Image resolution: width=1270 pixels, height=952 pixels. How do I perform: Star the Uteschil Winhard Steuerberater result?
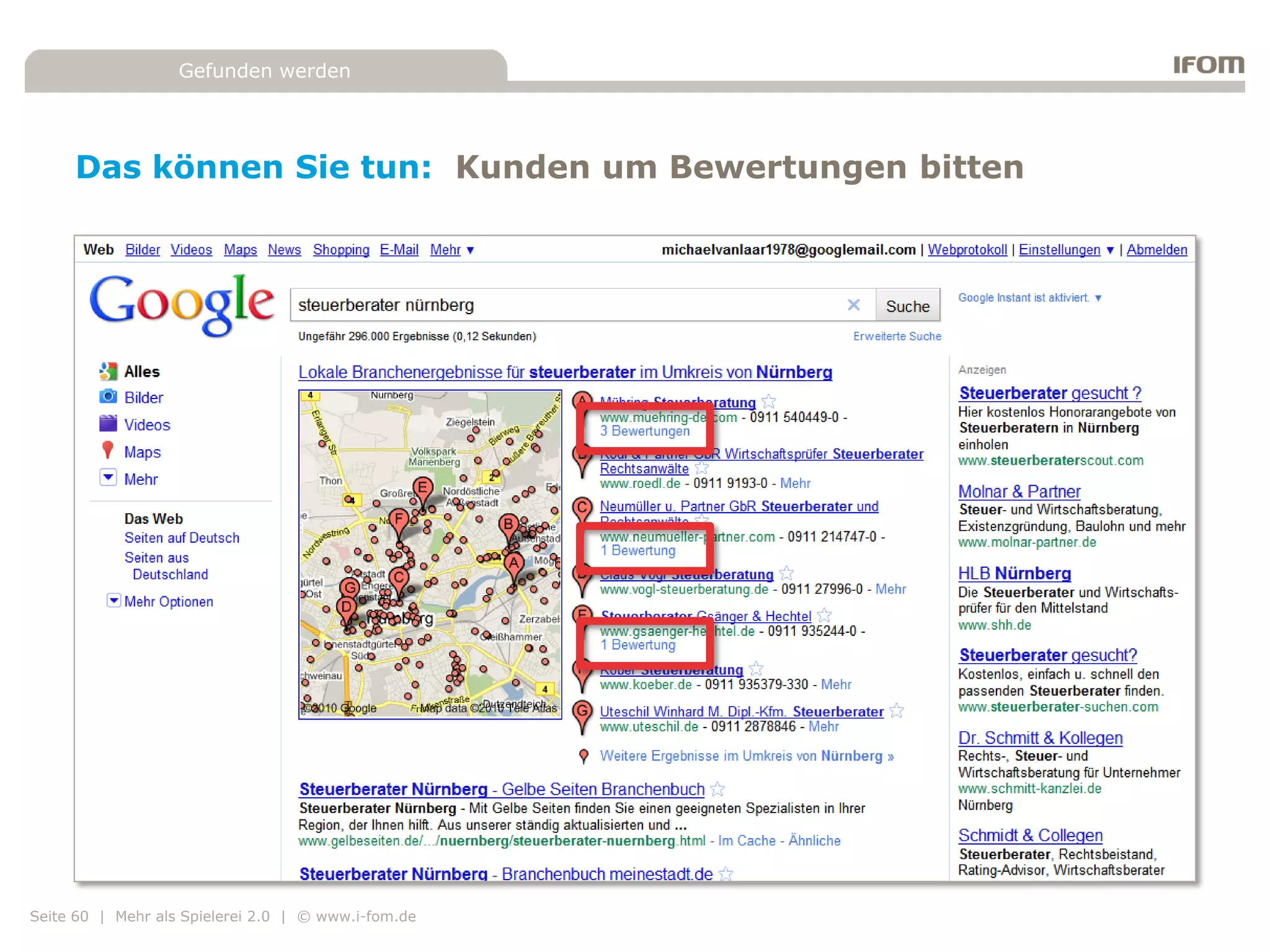896,711
